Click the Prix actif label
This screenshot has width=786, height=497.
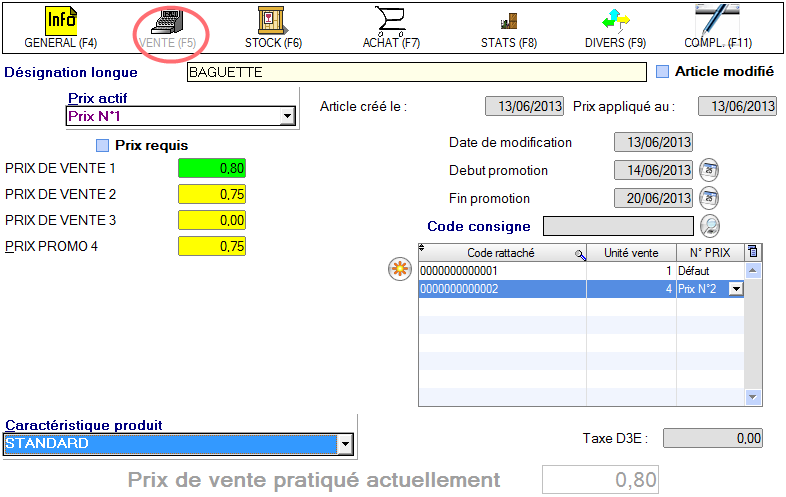(97, 98)
